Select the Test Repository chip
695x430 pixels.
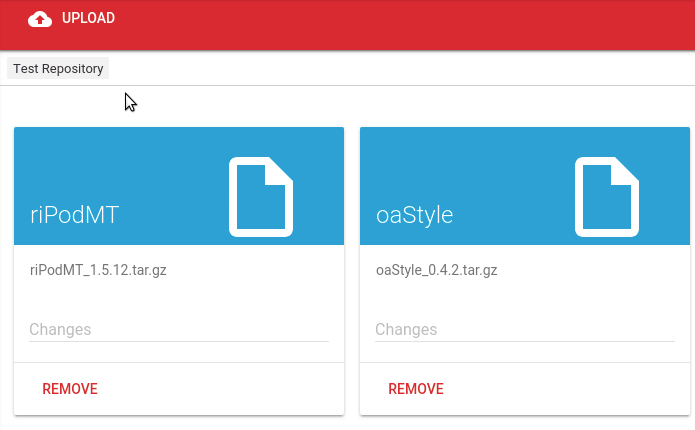(x=58, y=69)
